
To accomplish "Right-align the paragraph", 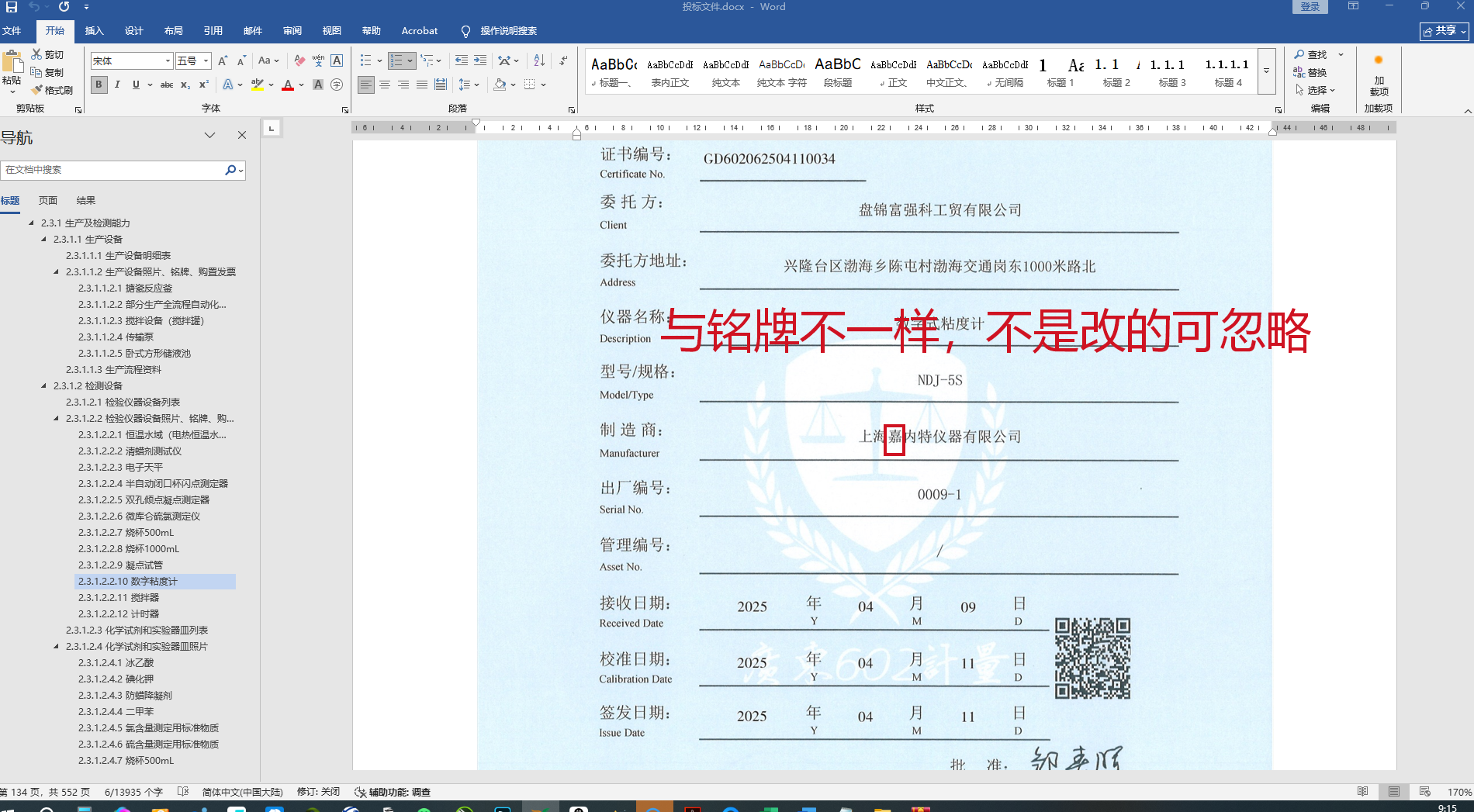I will pos(403,85).
